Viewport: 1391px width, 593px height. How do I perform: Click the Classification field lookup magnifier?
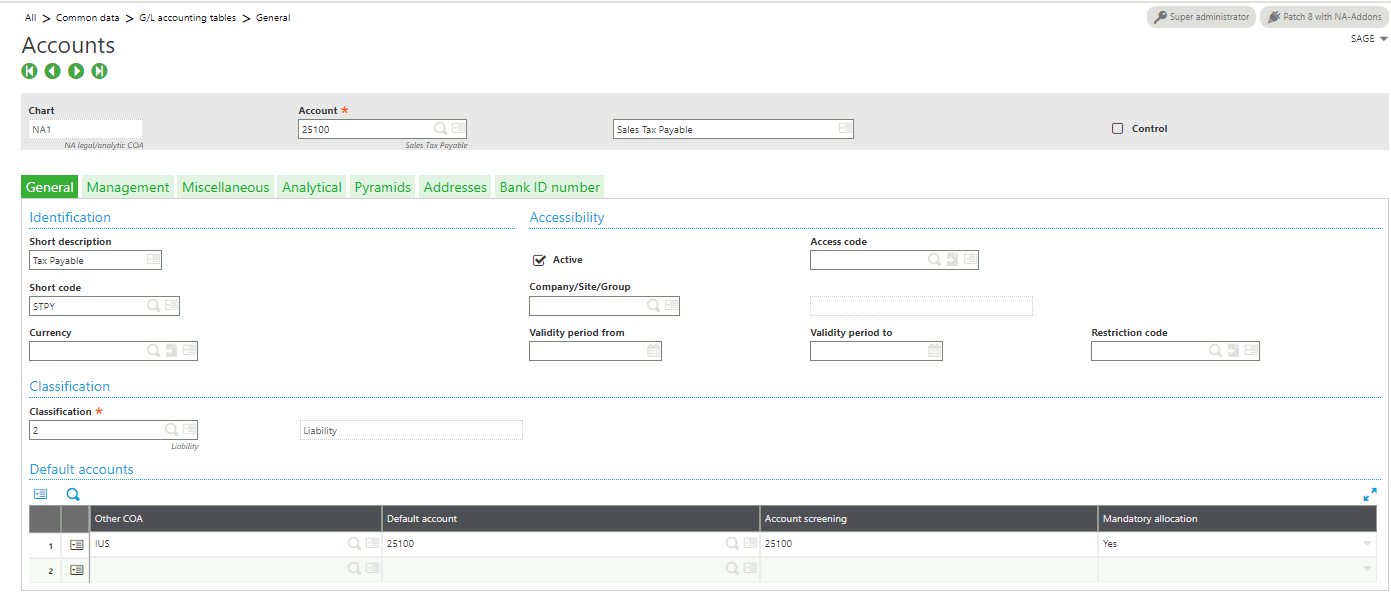pos(171,430)
